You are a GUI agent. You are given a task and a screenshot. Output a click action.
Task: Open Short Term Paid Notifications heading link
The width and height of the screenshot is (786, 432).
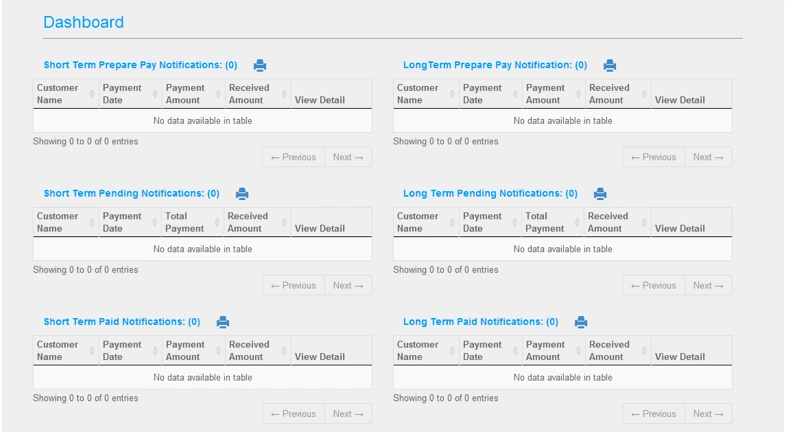(x=122, y=322)
